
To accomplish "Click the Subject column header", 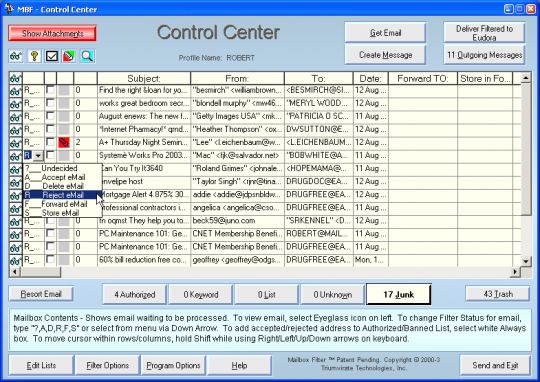I will pyautogui.click(x=144, y=79).
